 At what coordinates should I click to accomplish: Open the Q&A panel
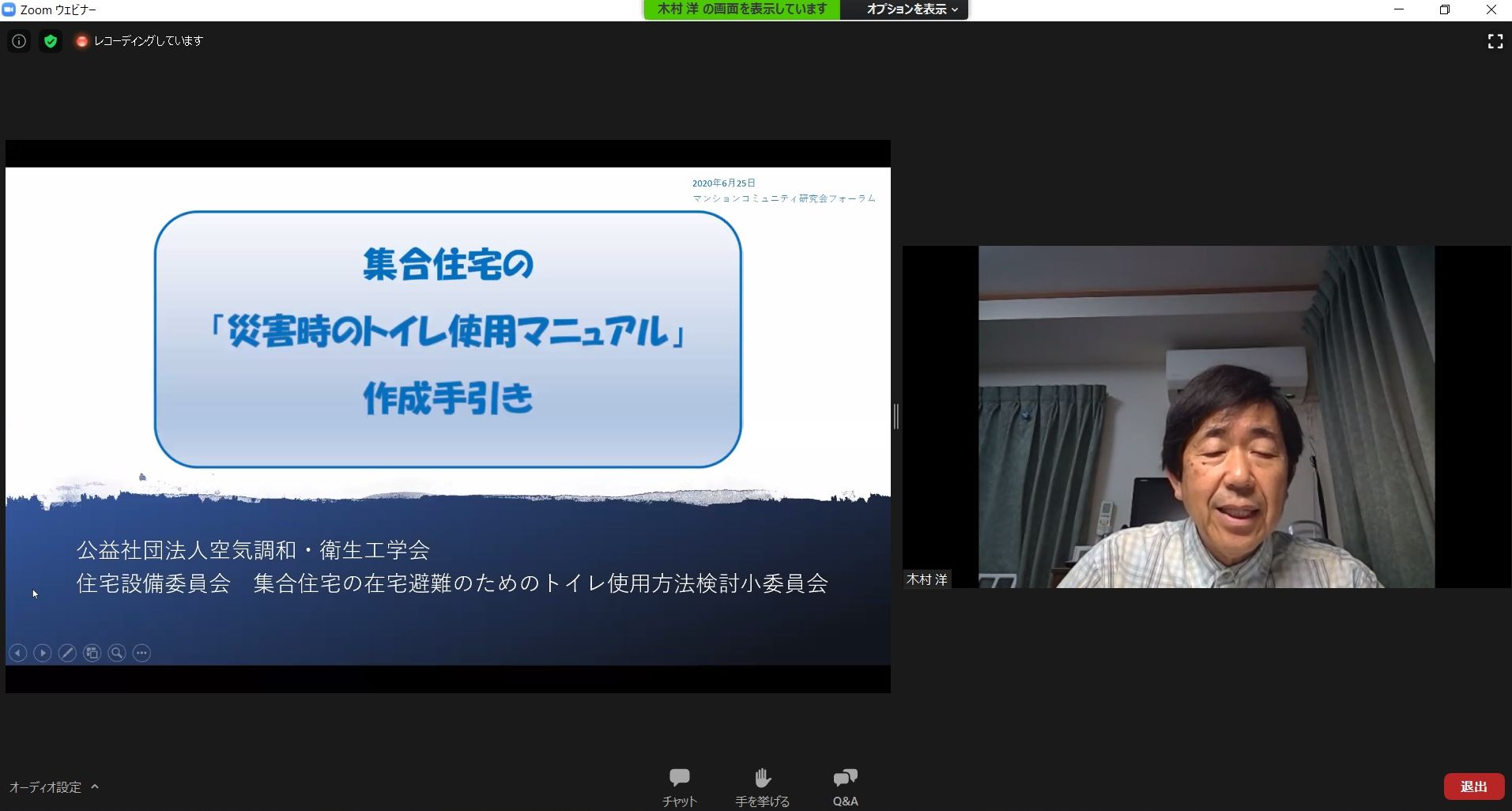point(845,787)
